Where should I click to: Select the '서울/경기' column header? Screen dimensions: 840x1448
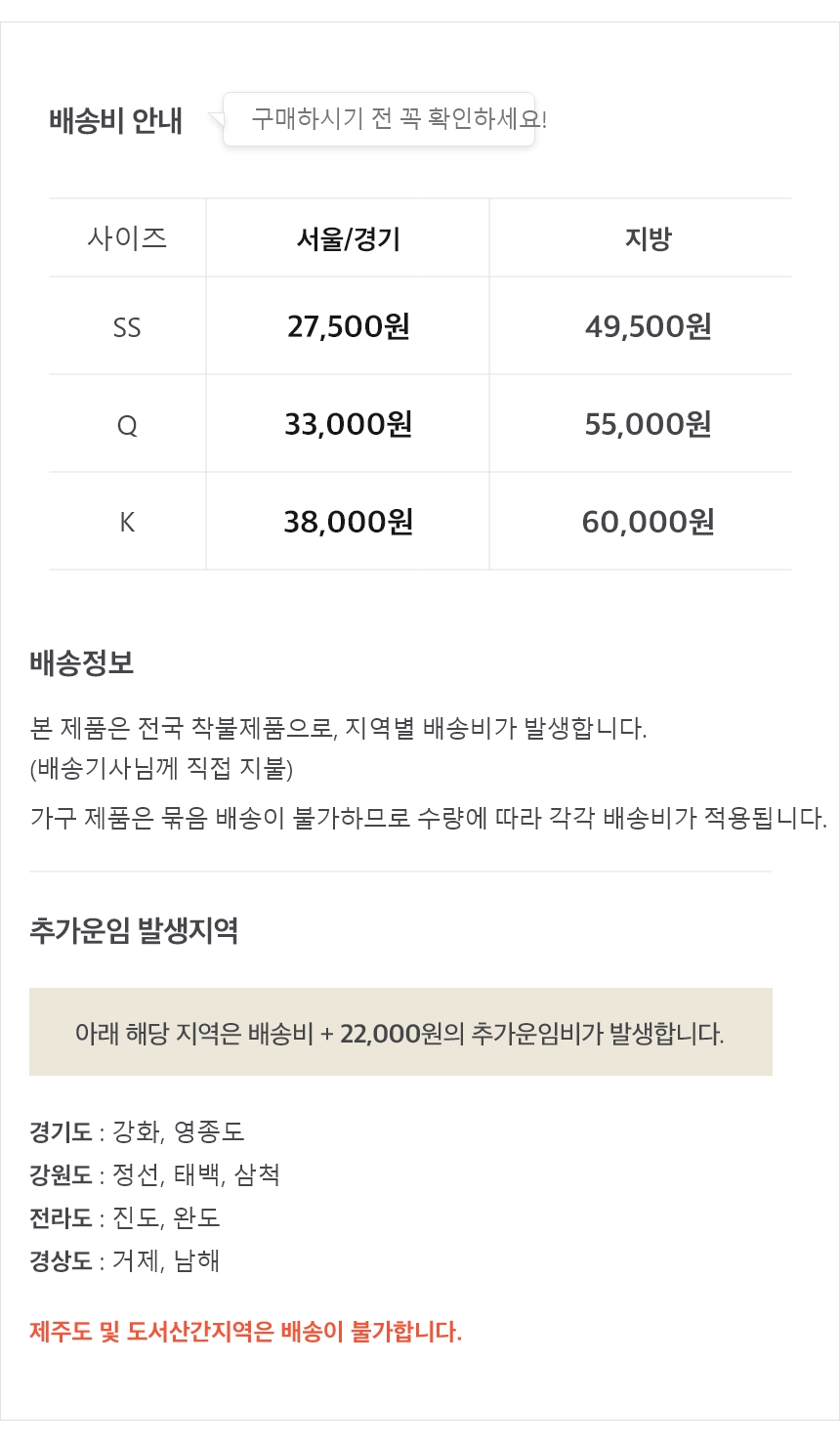click(348, 238)
